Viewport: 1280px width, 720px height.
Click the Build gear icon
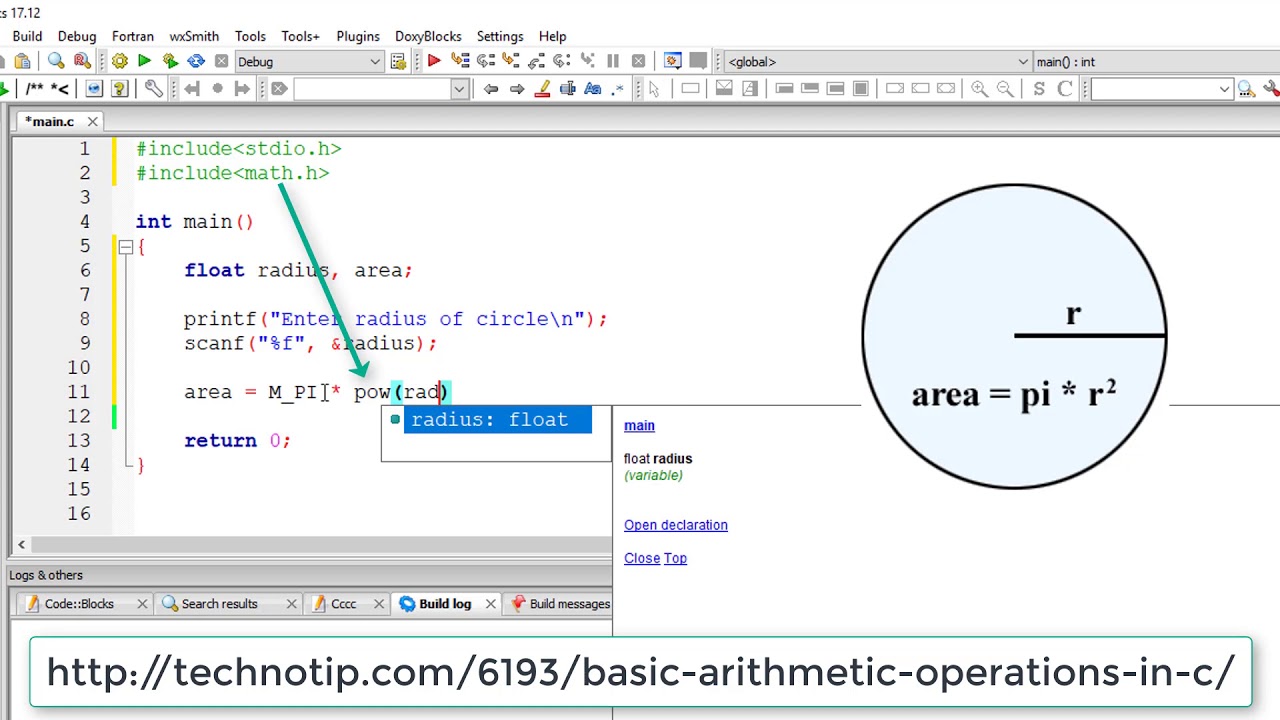pos(119,62)
